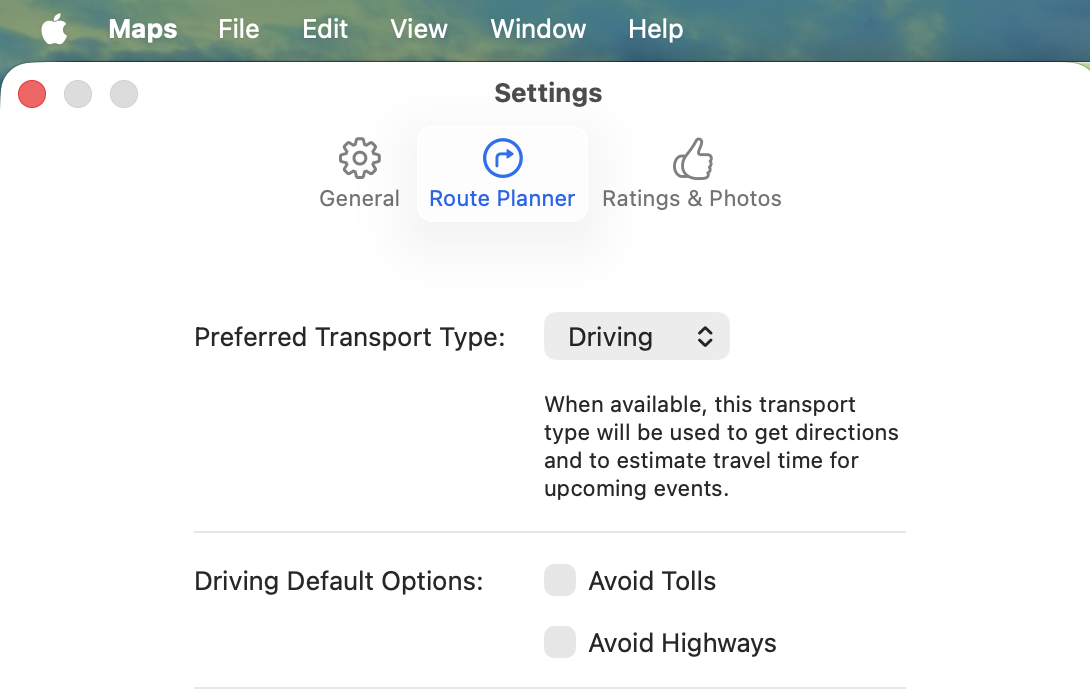Open the Apple menu logo
Screen dimensions: 1090x692
[54, 29]
